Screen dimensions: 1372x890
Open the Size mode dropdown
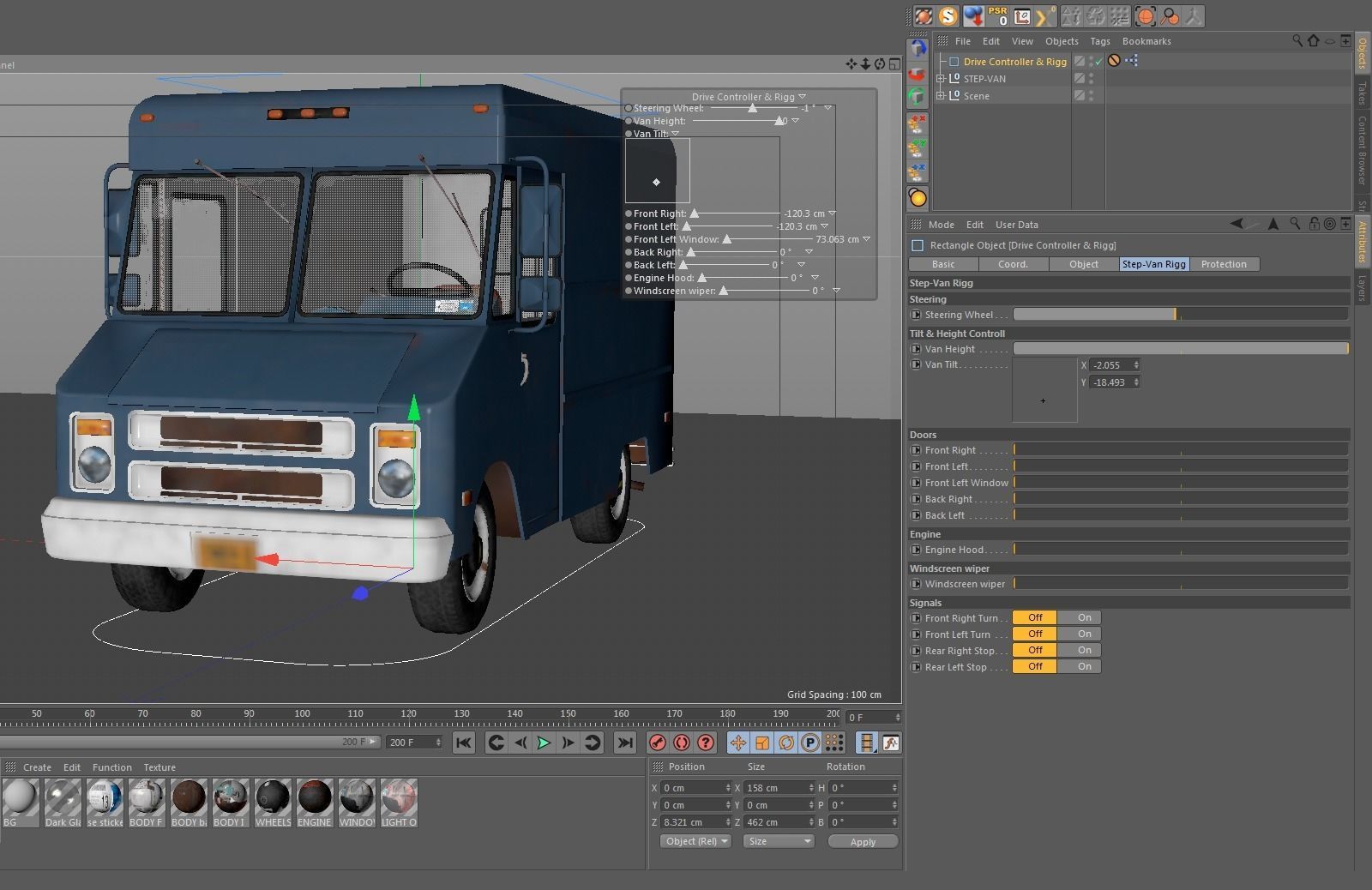click(779, 841)
